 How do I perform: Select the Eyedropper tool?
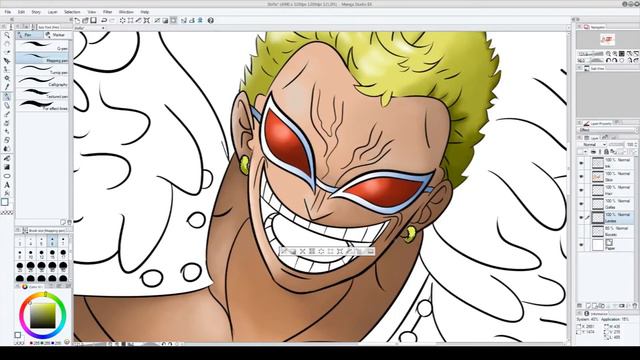[x=7, y=87]
